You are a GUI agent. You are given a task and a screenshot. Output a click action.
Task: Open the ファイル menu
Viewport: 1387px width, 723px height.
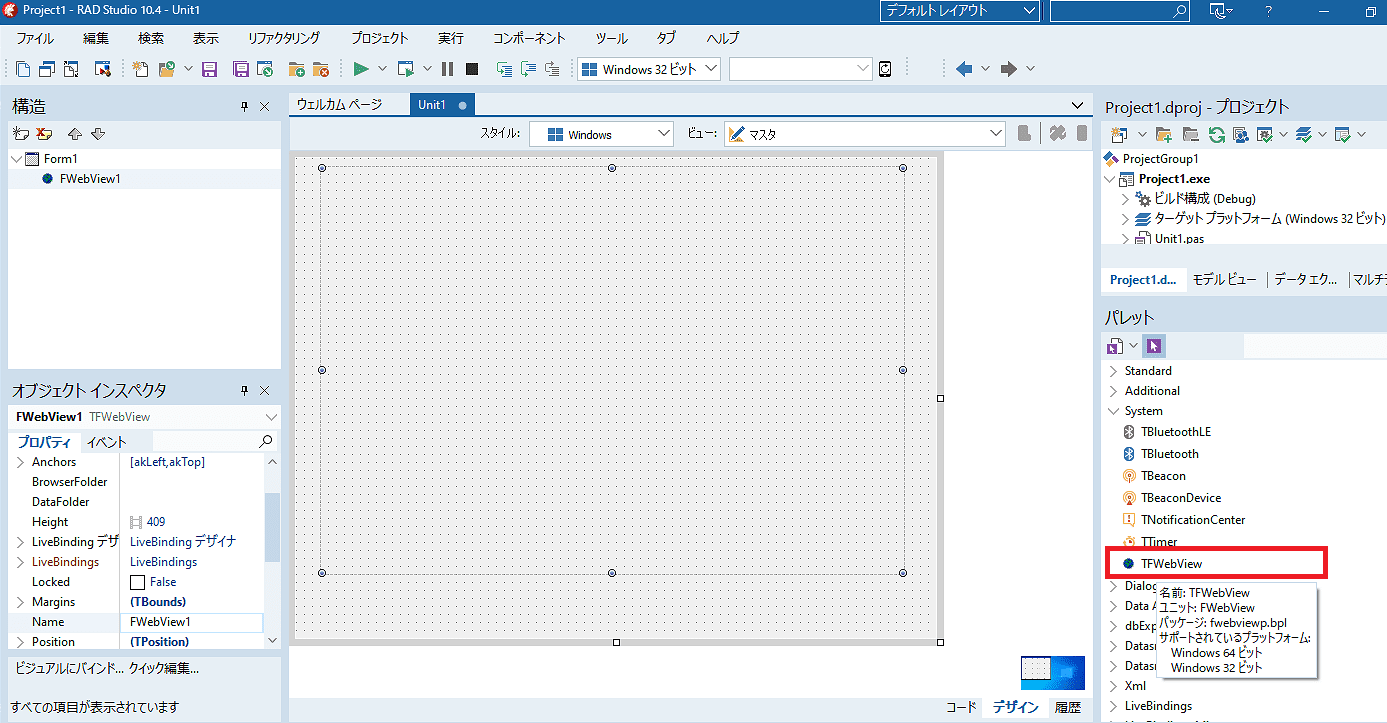(x=35, y=38)
